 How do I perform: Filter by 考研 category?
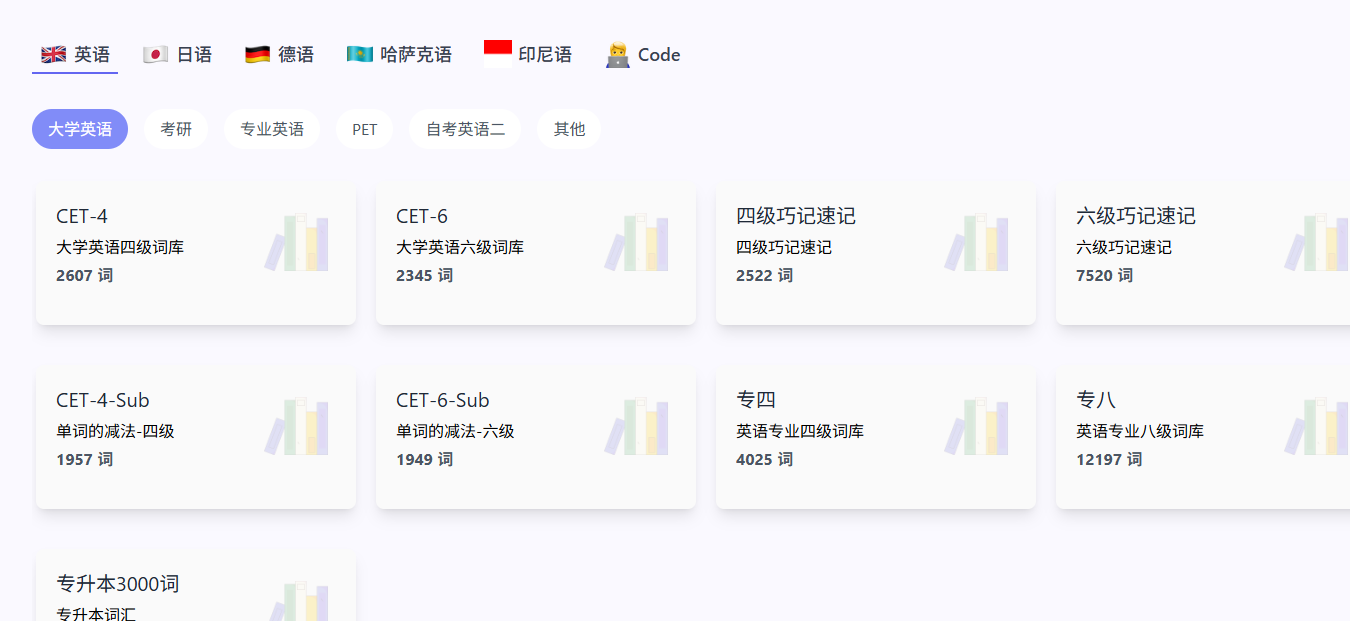(176, 129)
